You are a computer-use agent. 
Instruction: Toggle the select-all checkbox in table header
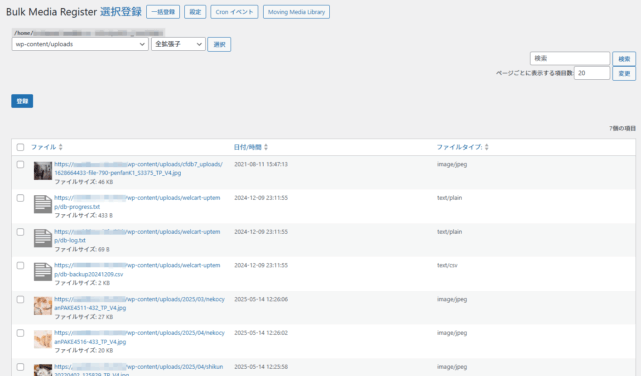(x=20, y=147)
